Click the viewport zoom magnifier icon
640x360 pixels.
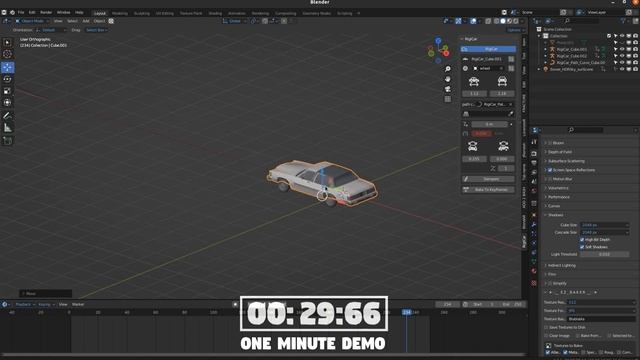click(448, 69)
